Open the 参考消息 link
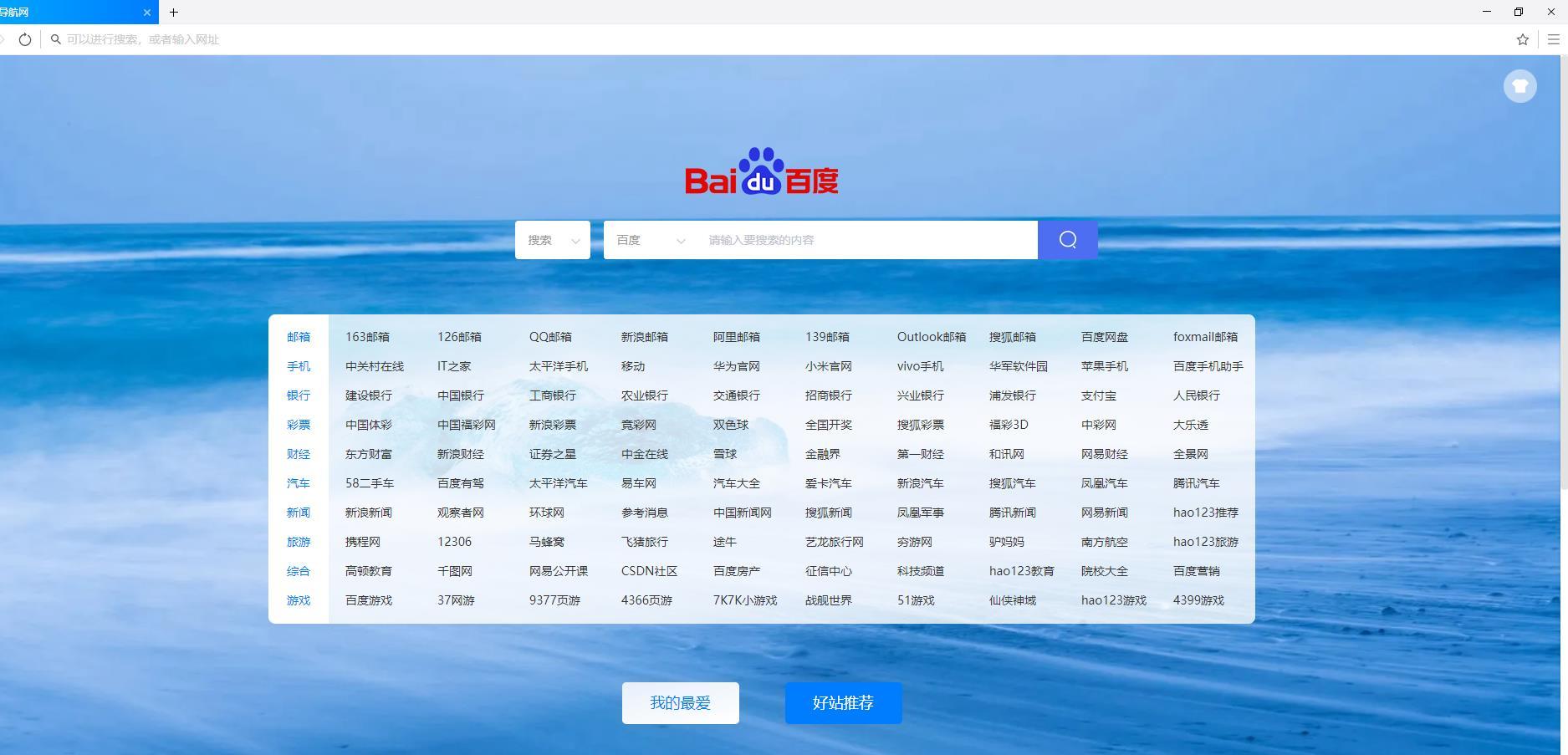Screen dimensions: 1568x755 645,513
